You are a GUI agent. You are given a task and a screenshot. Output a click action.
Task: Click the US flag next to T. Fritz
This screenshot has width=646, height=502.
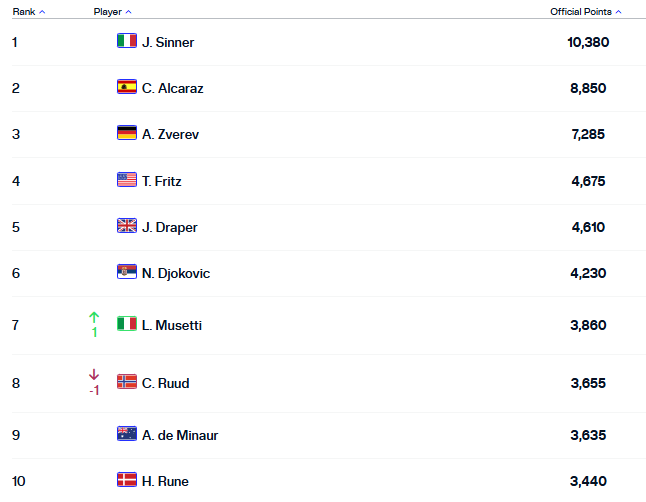(126, 180)
